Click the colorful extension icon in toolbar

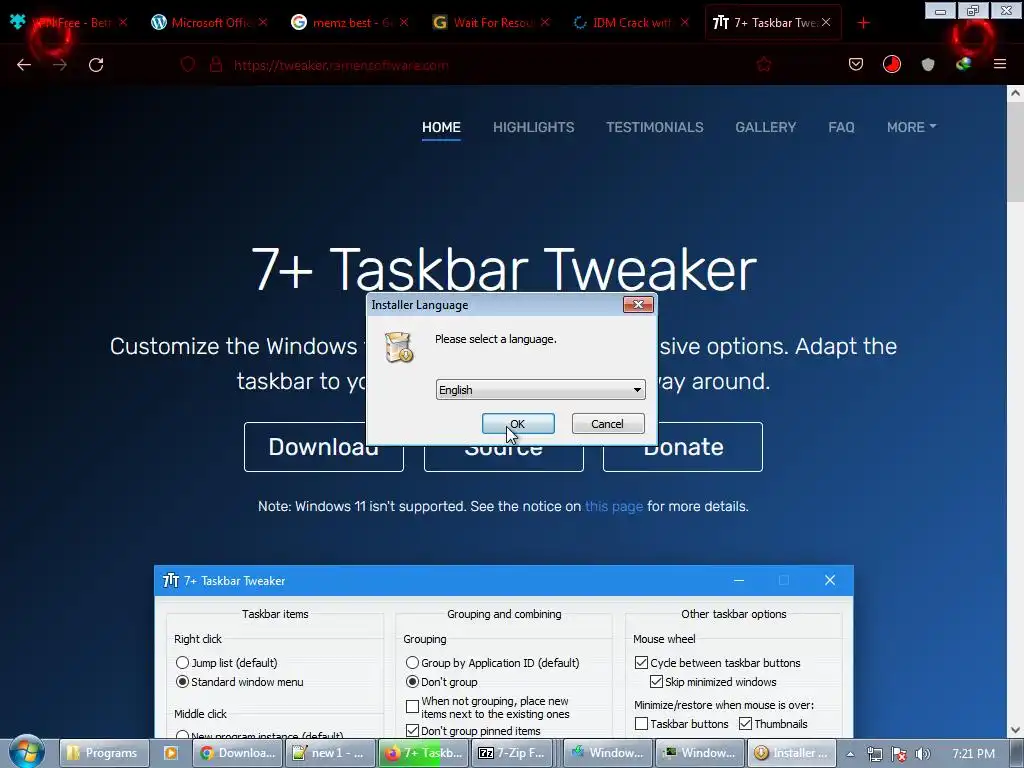point(963,64)
